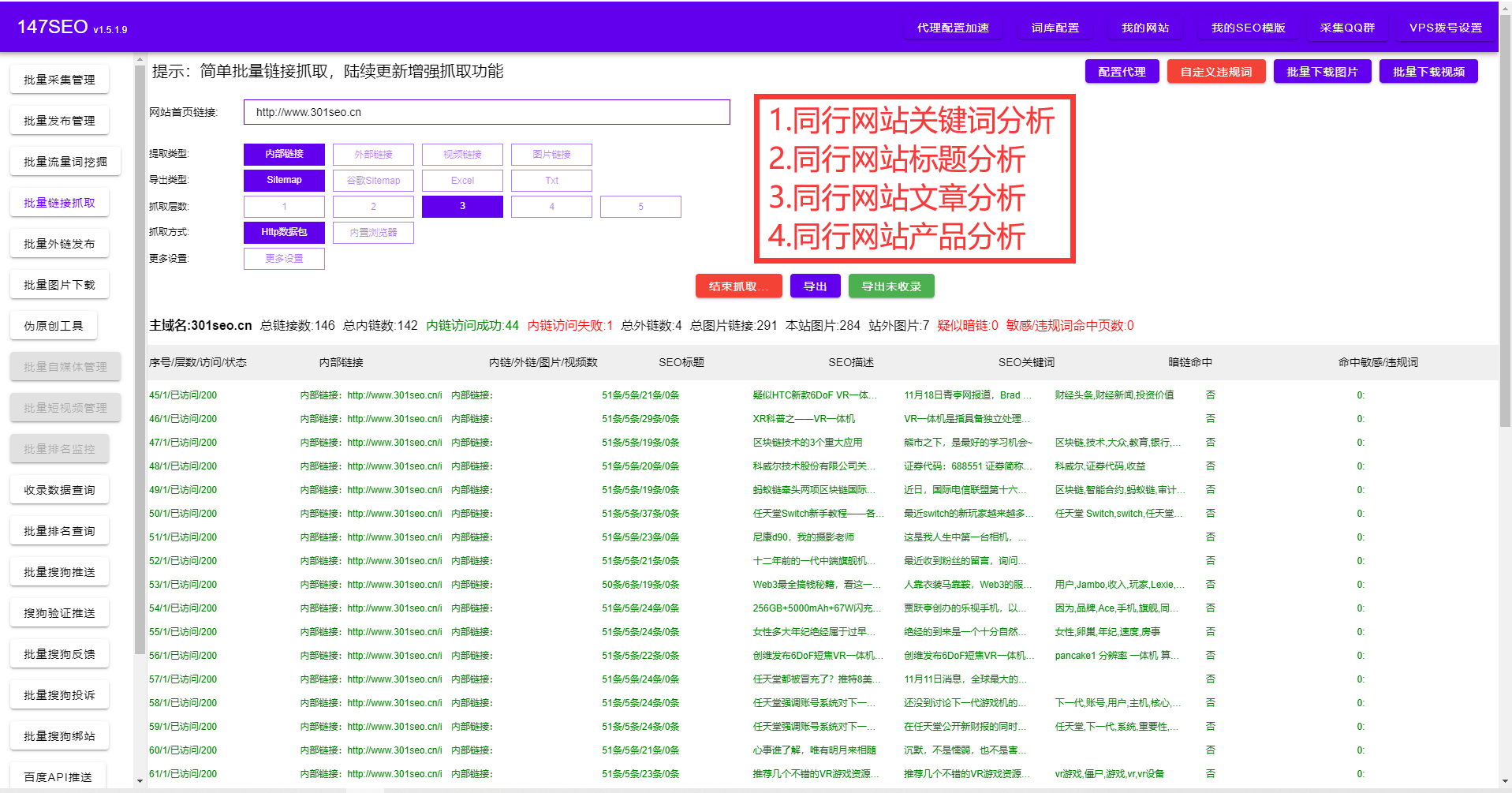Open the 自定义违规词 settings
This screenshot has height=793, width=1512.
[x=1215, y=71]
